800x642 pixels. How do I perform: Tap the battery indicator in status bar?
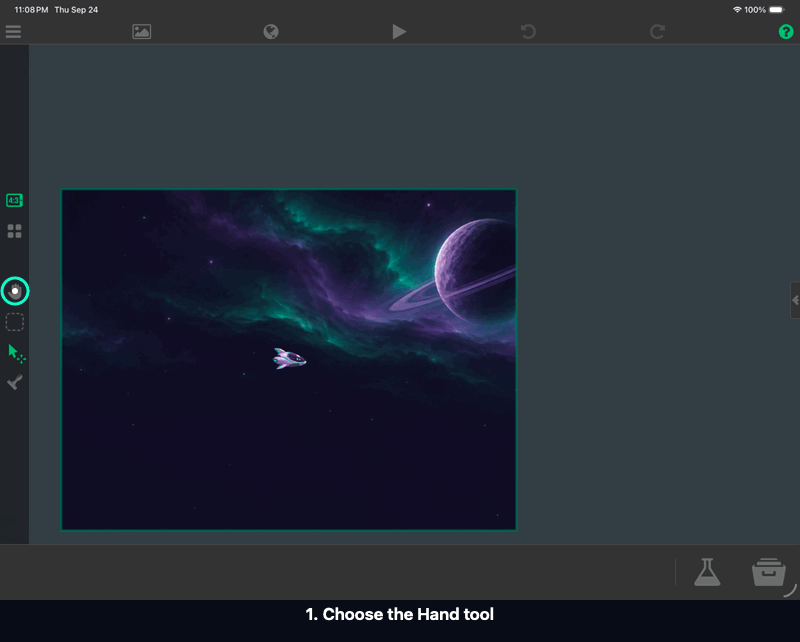tap(776, 10)
